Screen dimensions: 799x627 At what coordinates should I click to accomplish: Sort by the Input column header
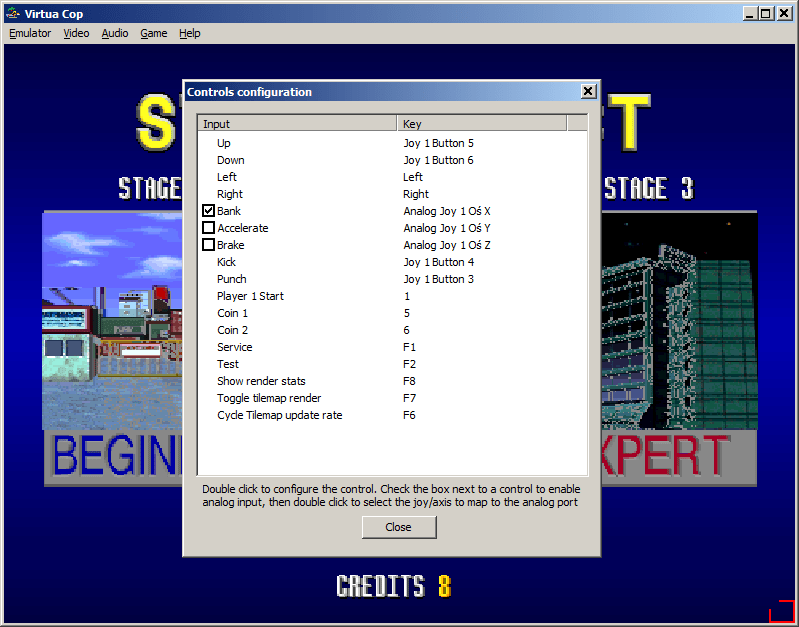point(297,124)
